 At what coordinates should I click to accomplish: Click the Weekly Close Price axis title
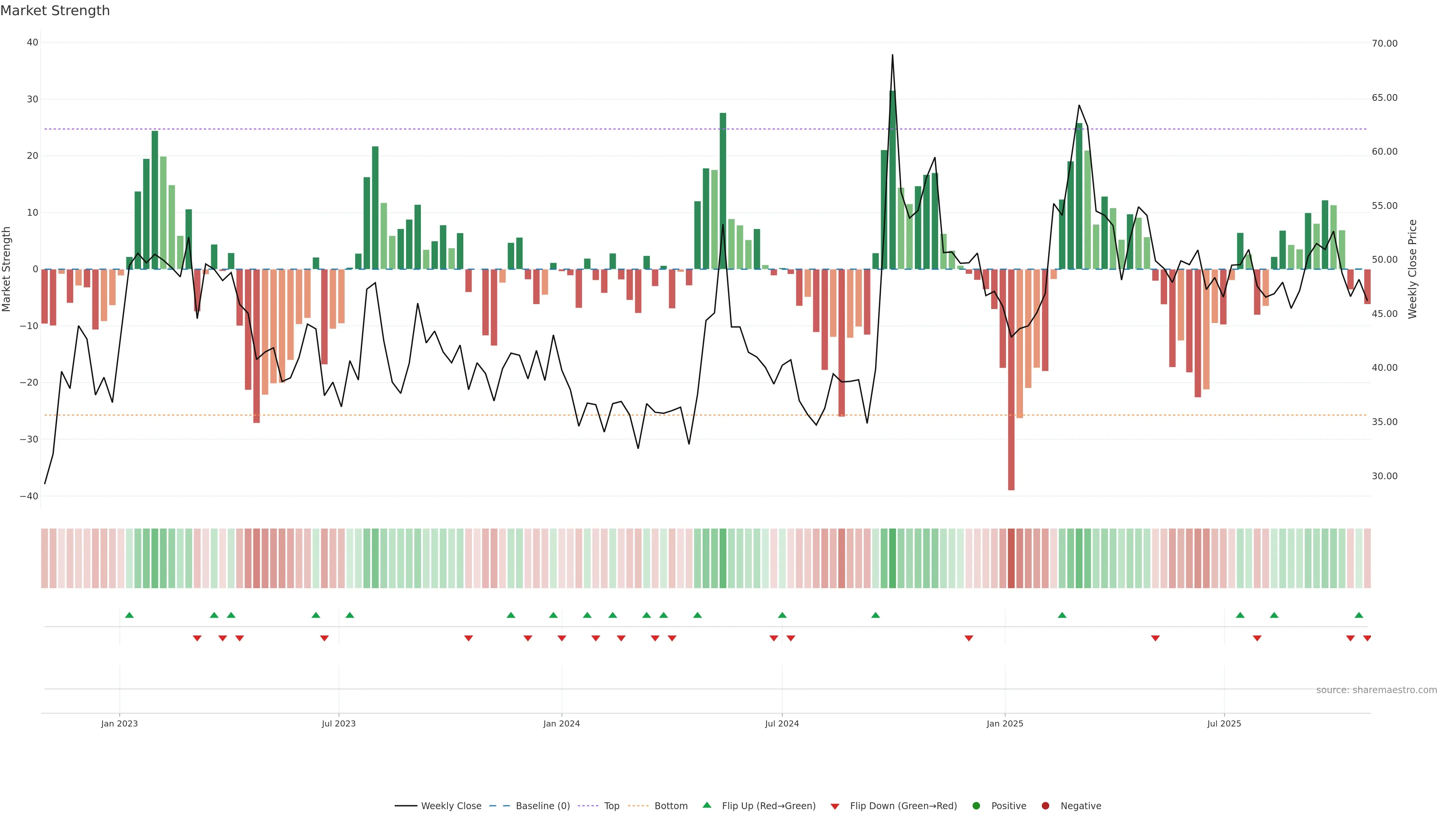coord(1413,269)
